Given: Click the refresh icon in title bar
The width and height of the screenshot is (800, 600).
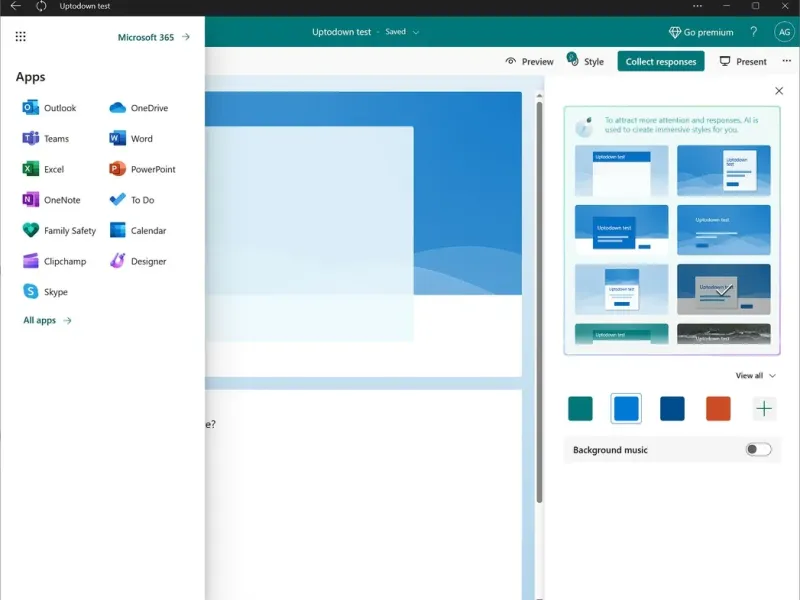Looking at the screenshot, I should (x=41, y=6).
